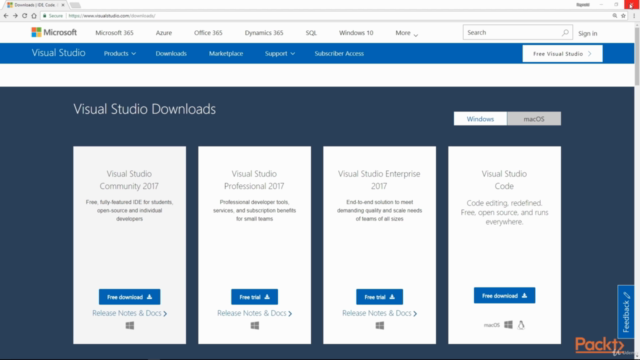The image size is (640, 360).
Task: Click the browser forward arrow
Action: point(15,16)
